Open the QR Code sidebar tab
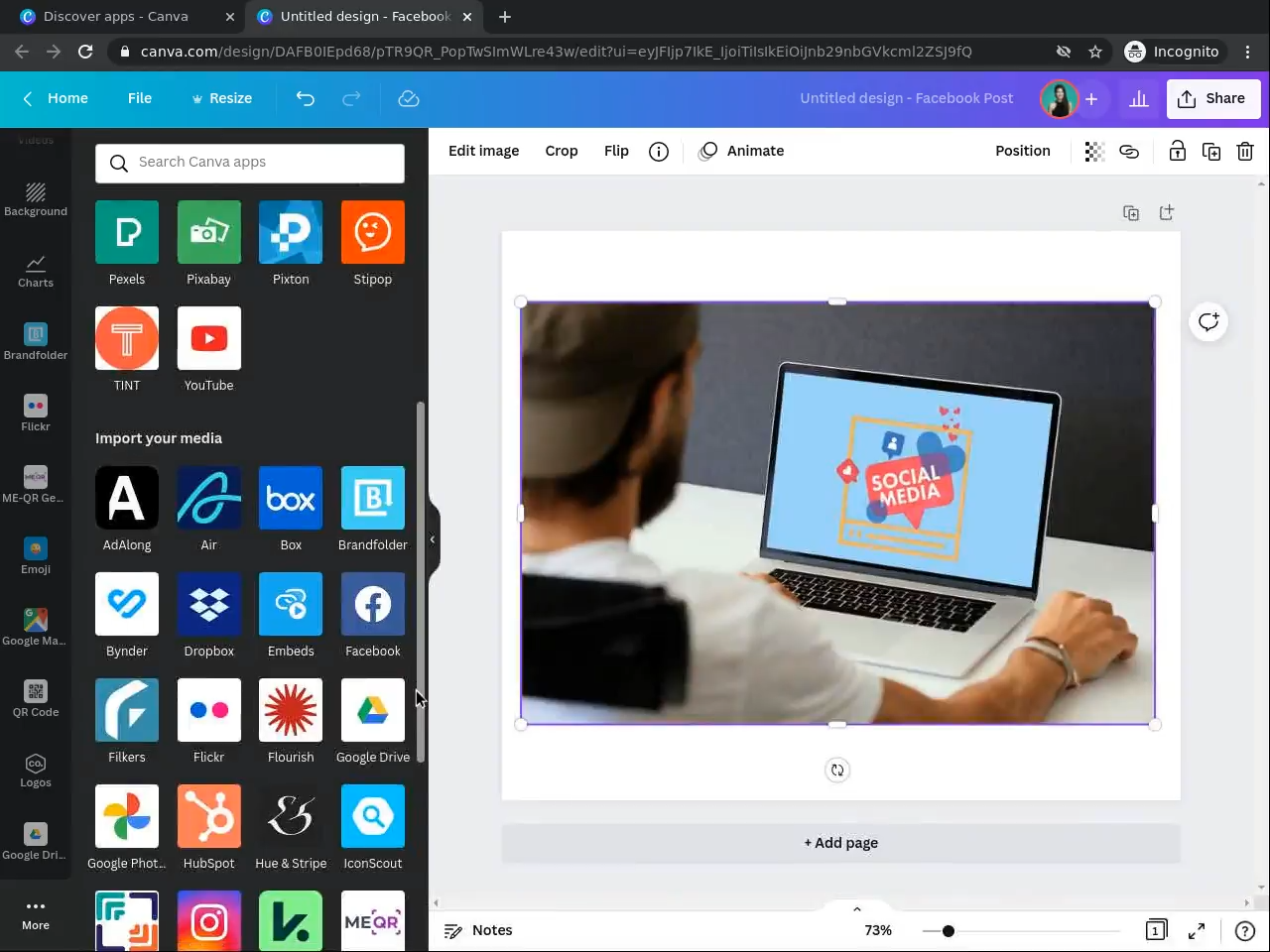The width and height of the screenshot is (1270, 952). (x=36, y=699)
